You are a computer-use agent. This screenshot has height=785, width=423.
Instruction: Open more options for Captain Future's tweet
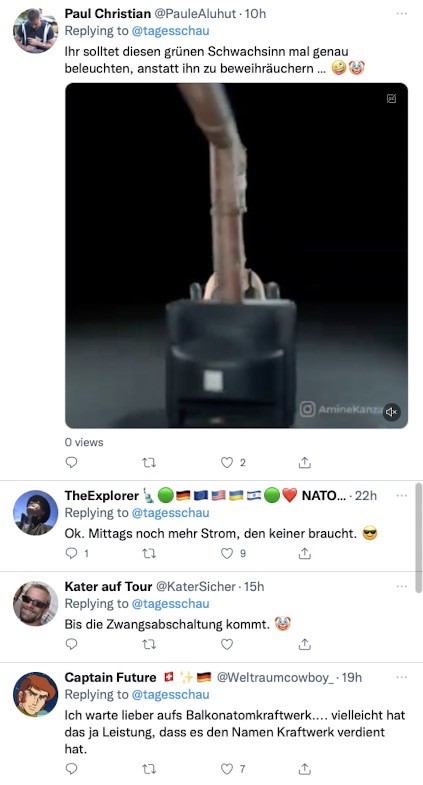pos(401,677)
